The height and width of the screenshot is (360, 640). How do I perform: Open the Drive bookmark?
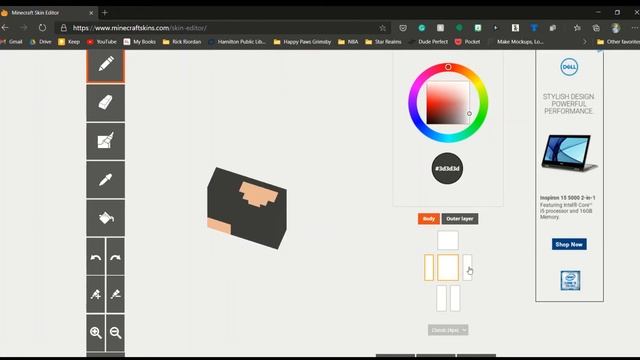40,42
